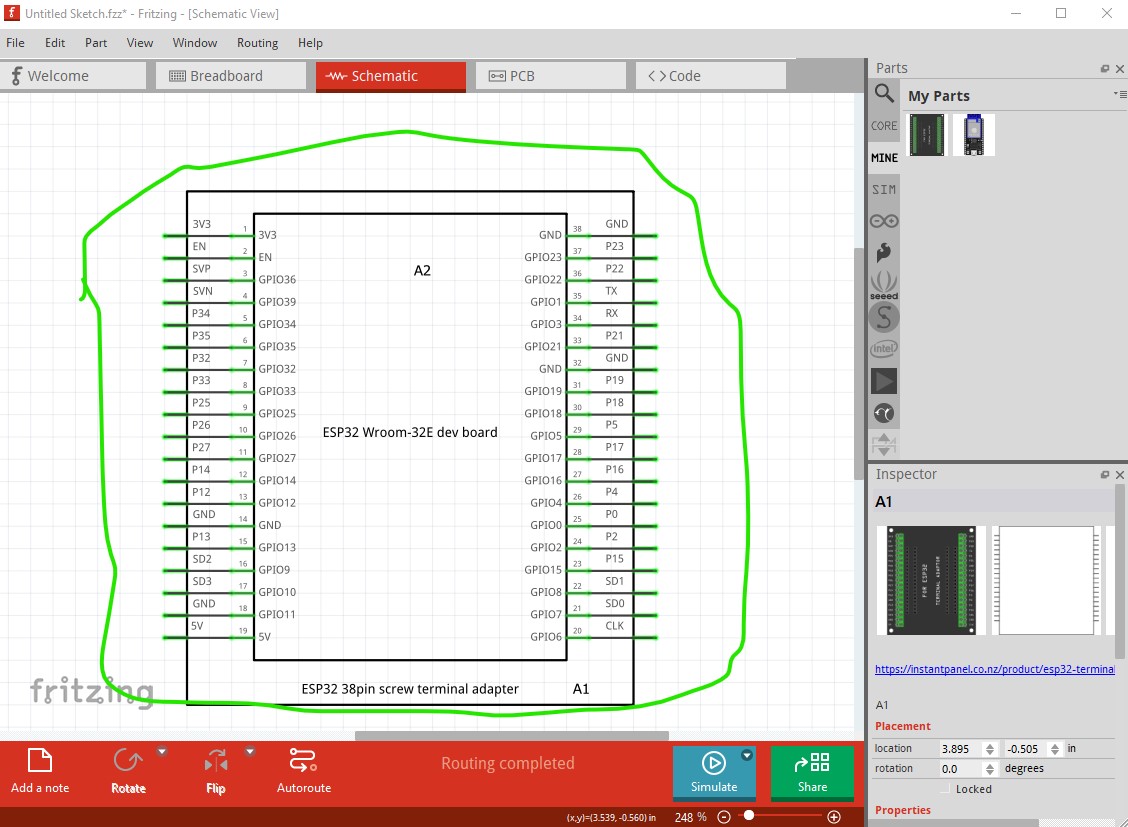Open the Routing menu
This screenshot has height=827, width=1128.
click(x=258, y=43)
